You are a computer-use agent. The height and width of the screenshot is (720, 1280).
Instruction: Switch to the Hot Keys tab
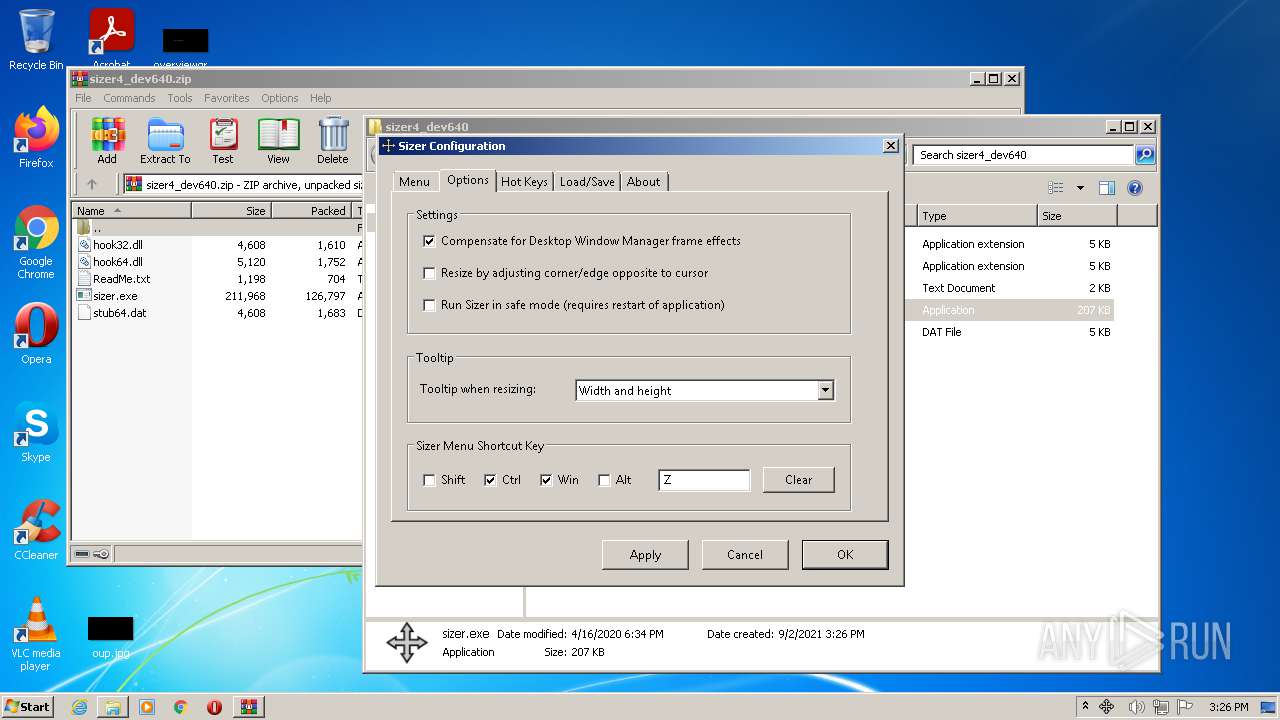(524, 182)
